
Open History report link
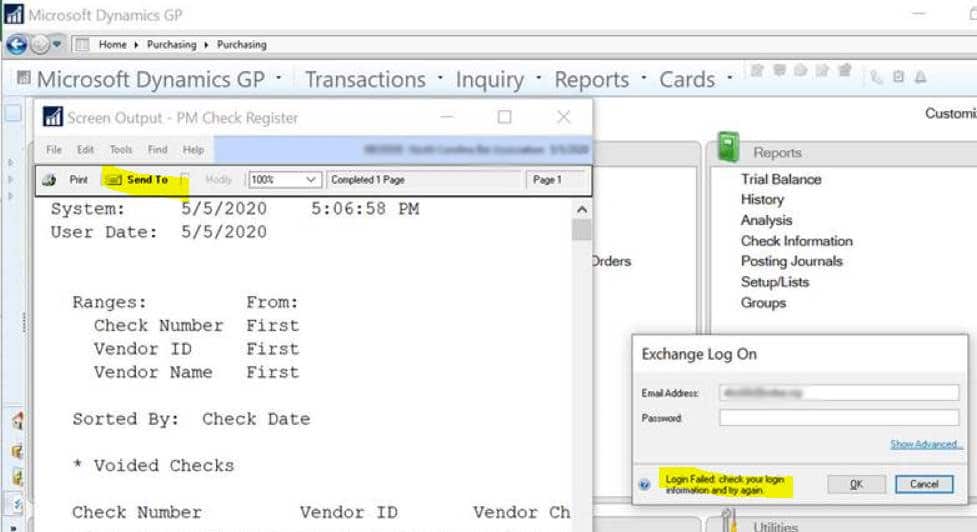point(762,199)
